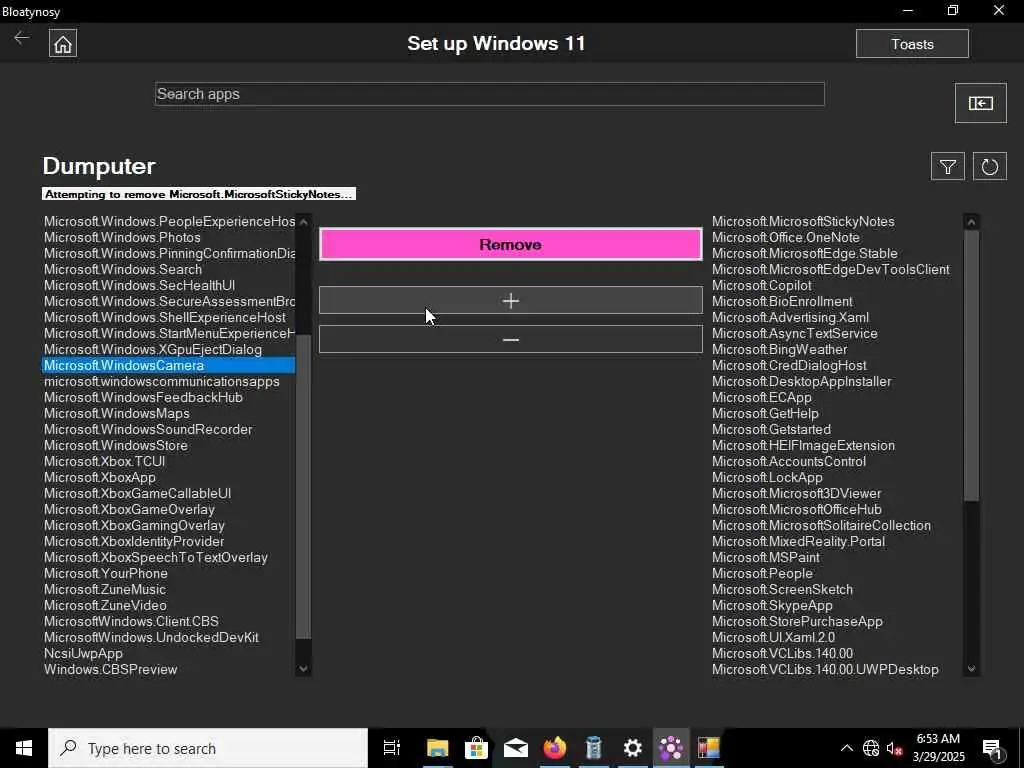This screenshot has height=768, width=1024.
Task: Remove selected app with minus button
Action: point(511,340)
